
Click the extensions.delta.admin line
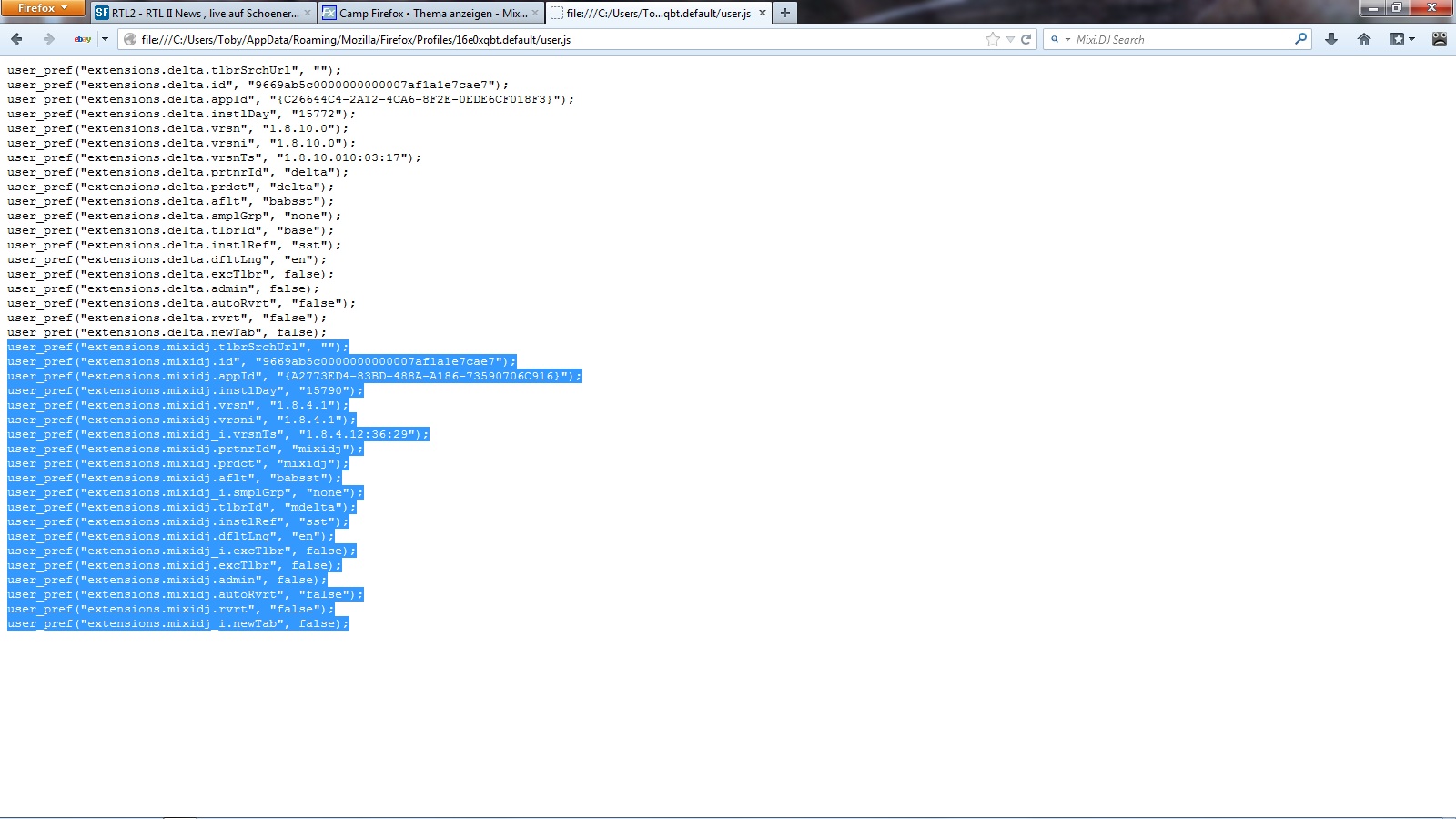tap(164, 288)
